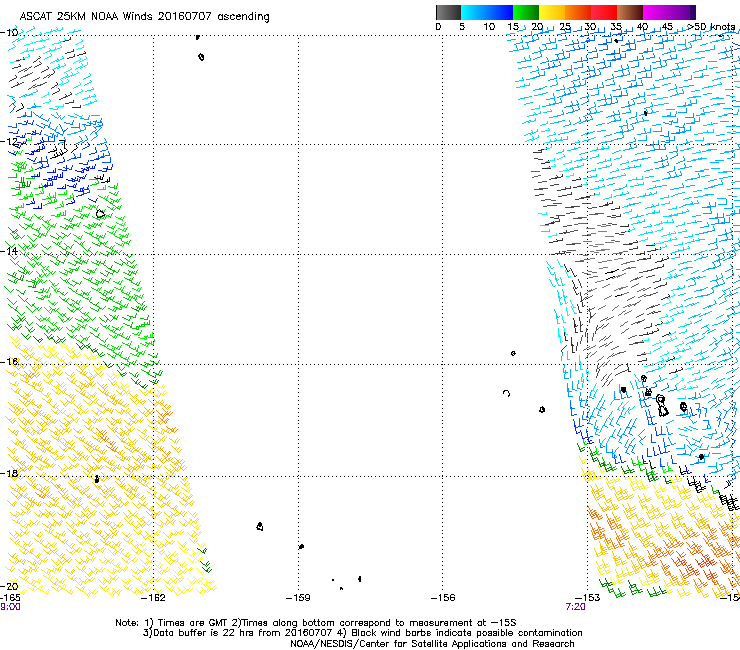
Task: Click the '-165' longitude axis label
Action: click(x=10, y=598)
